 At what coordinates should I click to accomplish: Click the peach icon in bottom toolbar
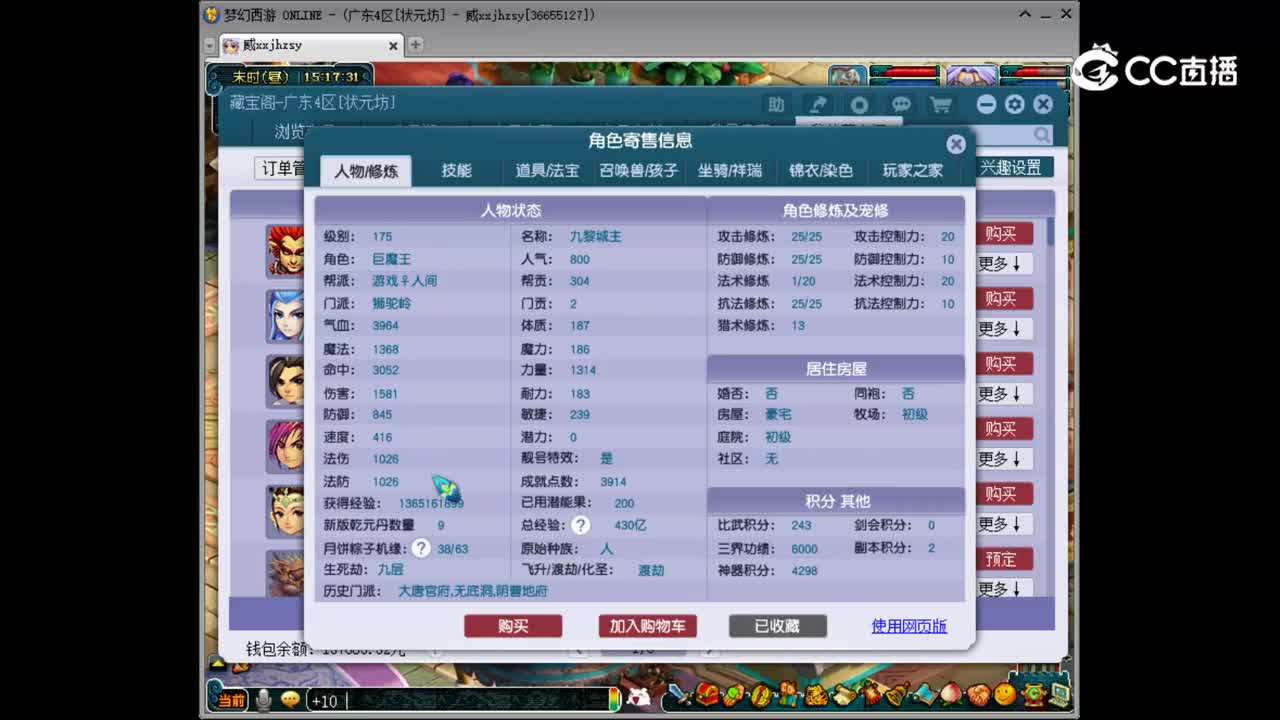(x=952, y=694)
